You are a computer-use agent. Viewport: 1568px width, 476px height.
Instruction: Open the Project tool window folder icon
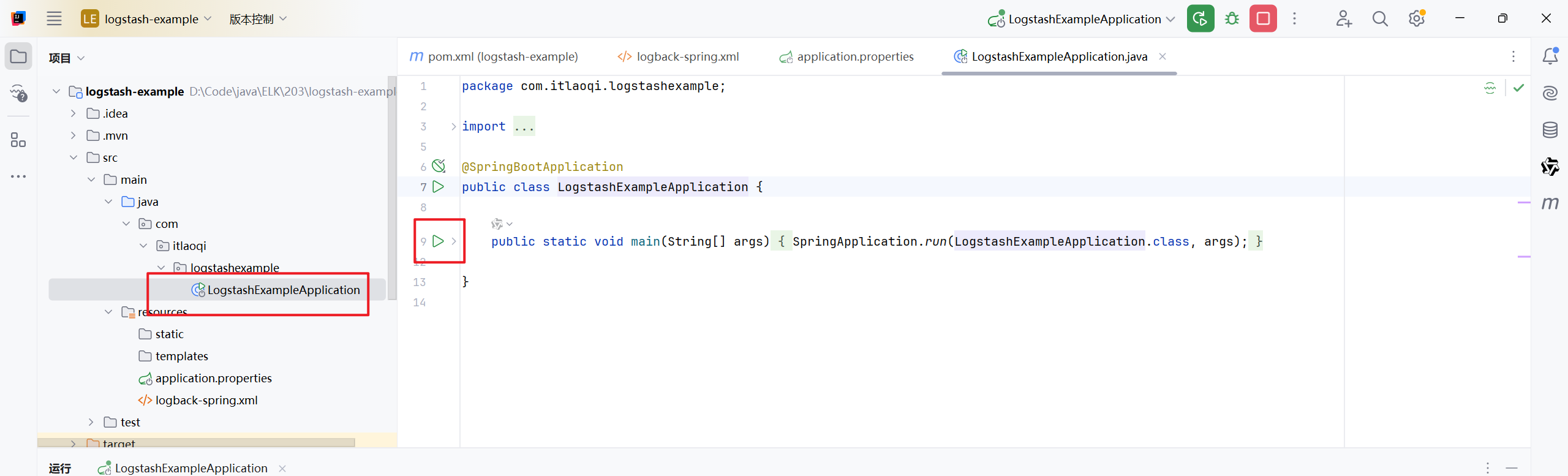(x=18, y=56)
